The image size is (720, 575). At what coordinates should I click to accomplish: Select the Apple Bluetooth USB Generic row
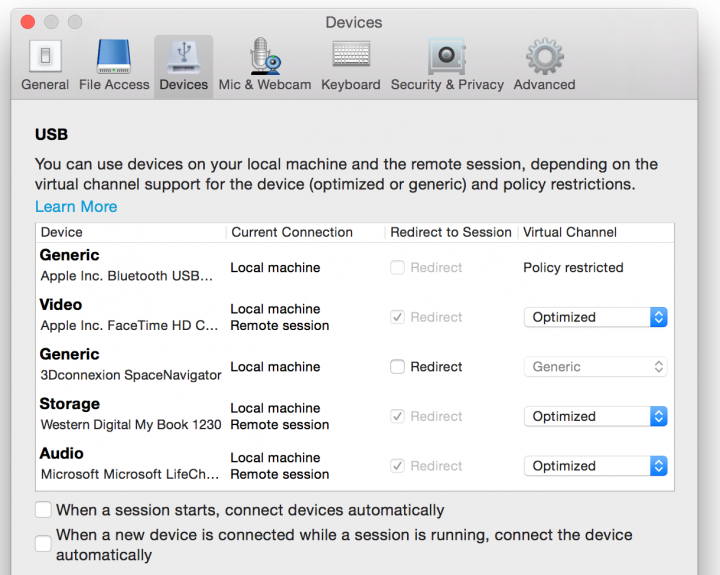tap(128, 266)
